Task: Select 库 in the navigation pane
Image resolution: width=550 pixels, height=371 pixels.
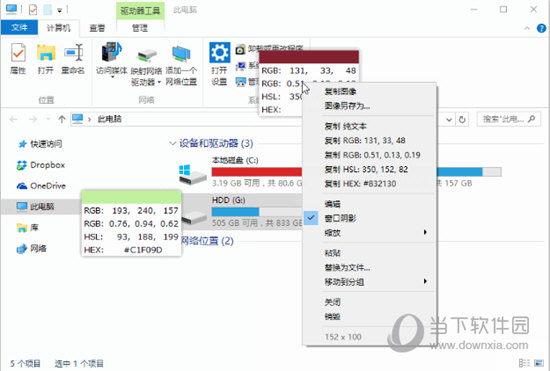Action: point(27,228)
